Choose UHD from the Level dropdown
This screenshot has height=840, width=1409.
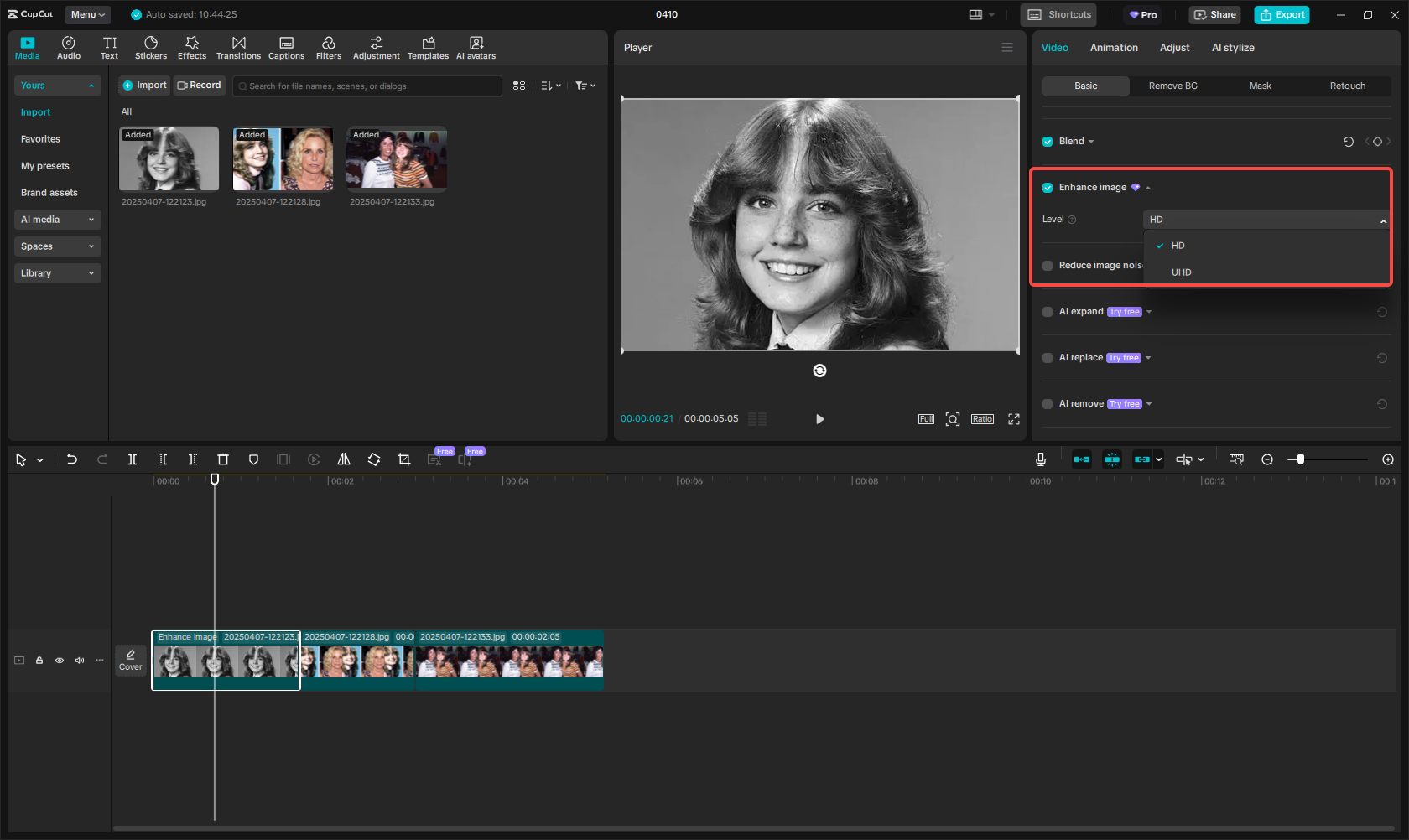pos(1181,272)
